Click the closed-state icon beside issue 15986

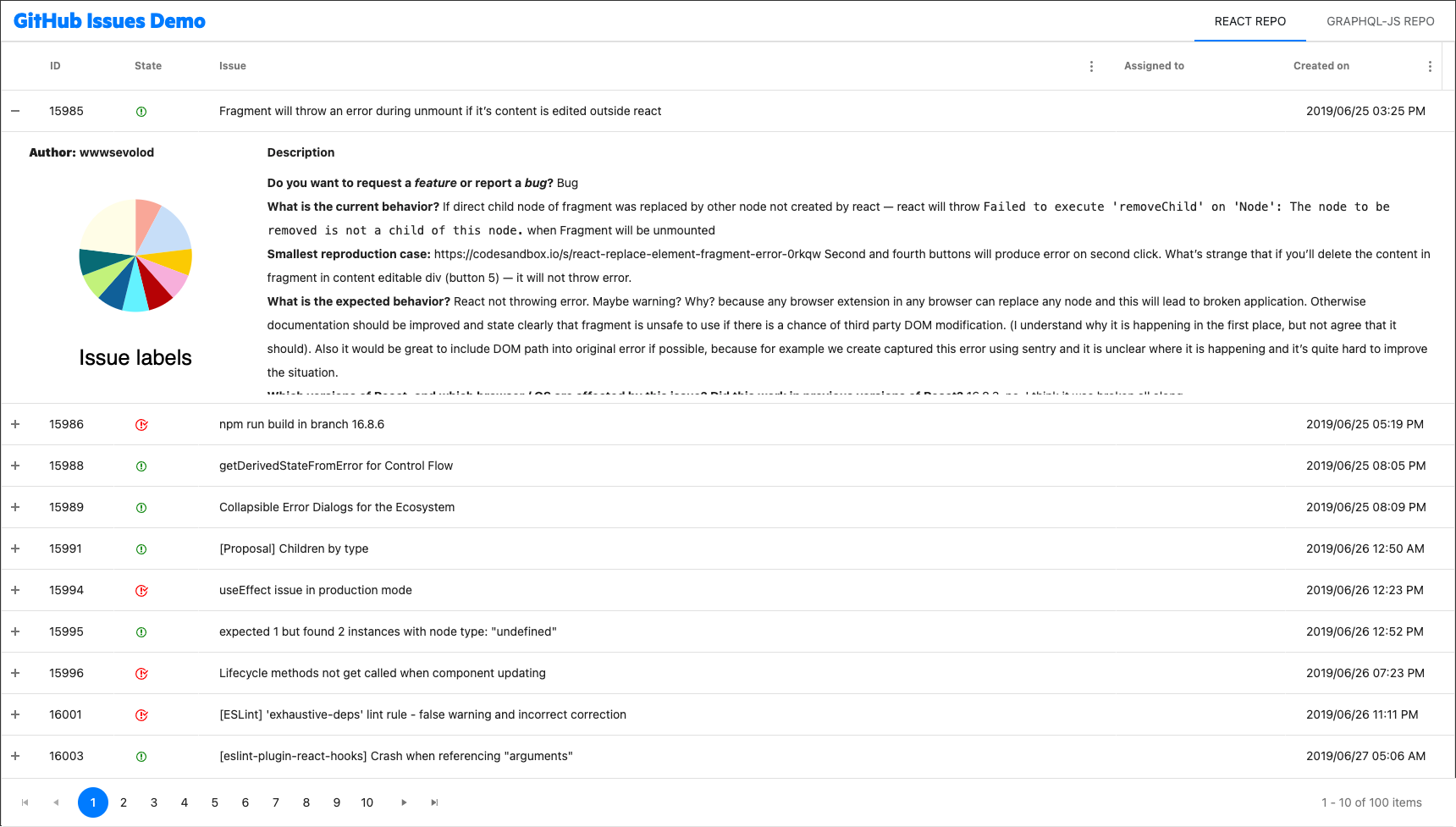pos(141,424)
